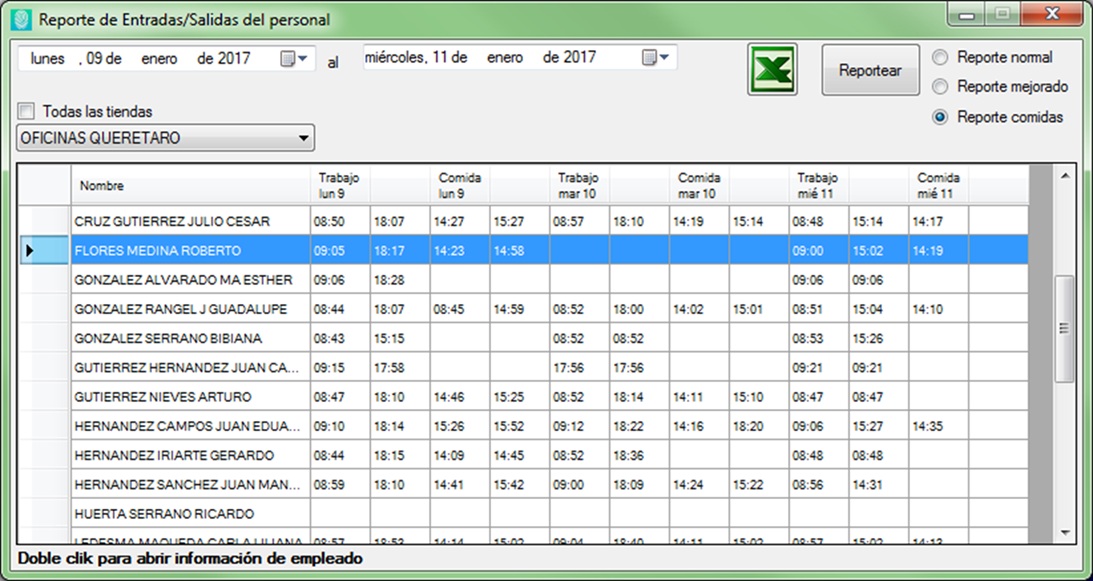Click the Comida mar 10 column header
The image size is (1093, 581).
click(698, 185)
